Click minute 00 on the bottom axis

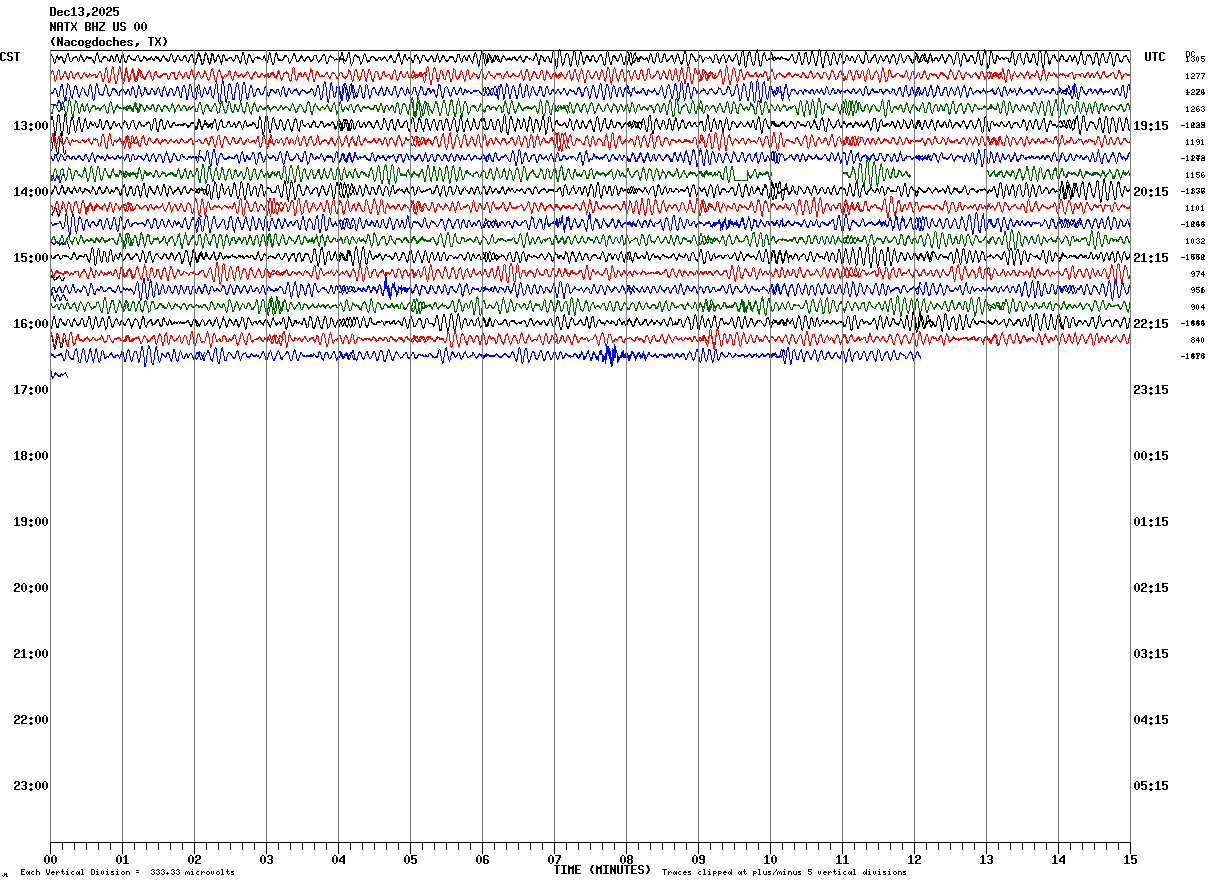pyautogui.click(x=50, y=859)
